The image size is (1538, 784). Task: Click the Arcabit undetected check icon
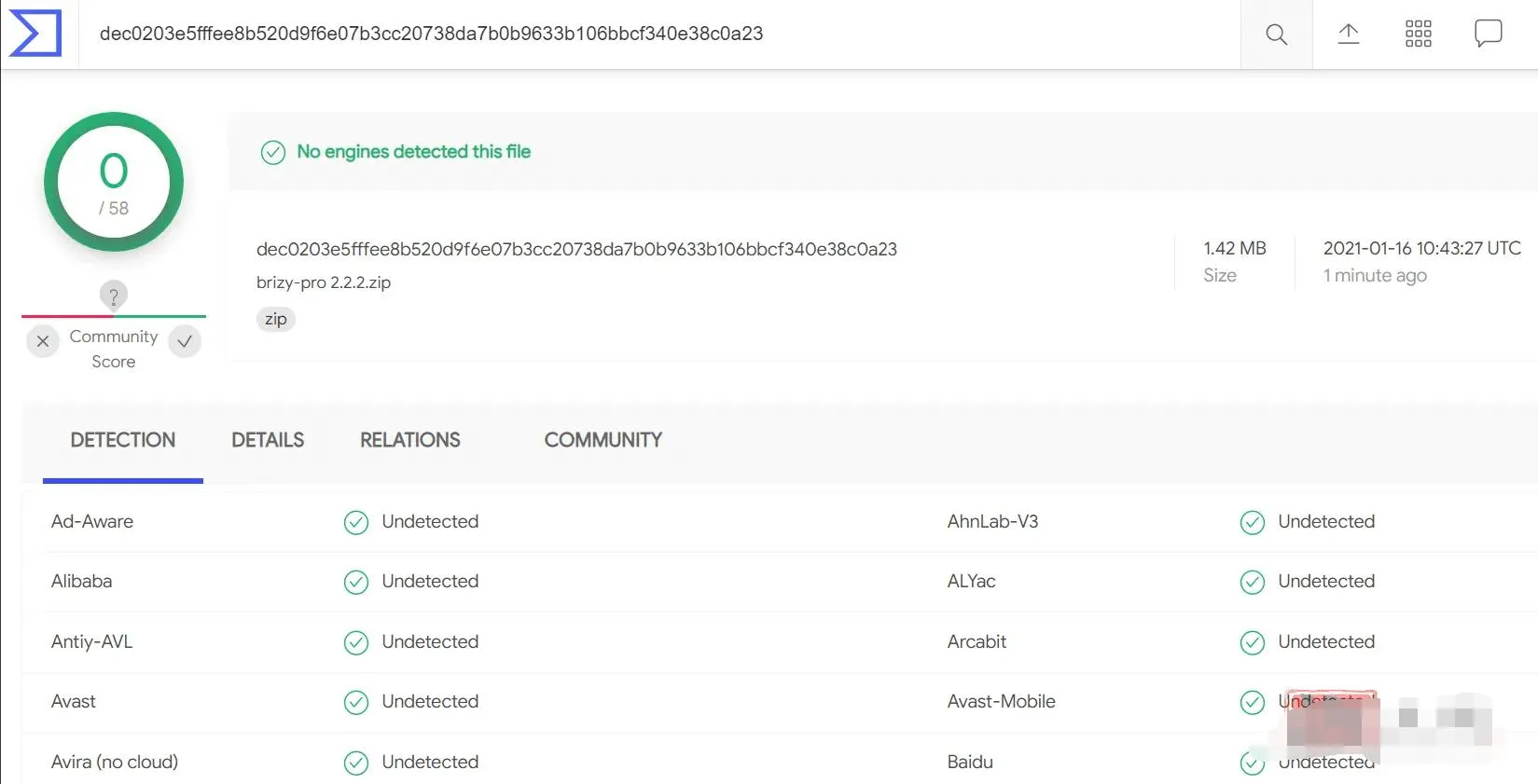click(1253, 643)
